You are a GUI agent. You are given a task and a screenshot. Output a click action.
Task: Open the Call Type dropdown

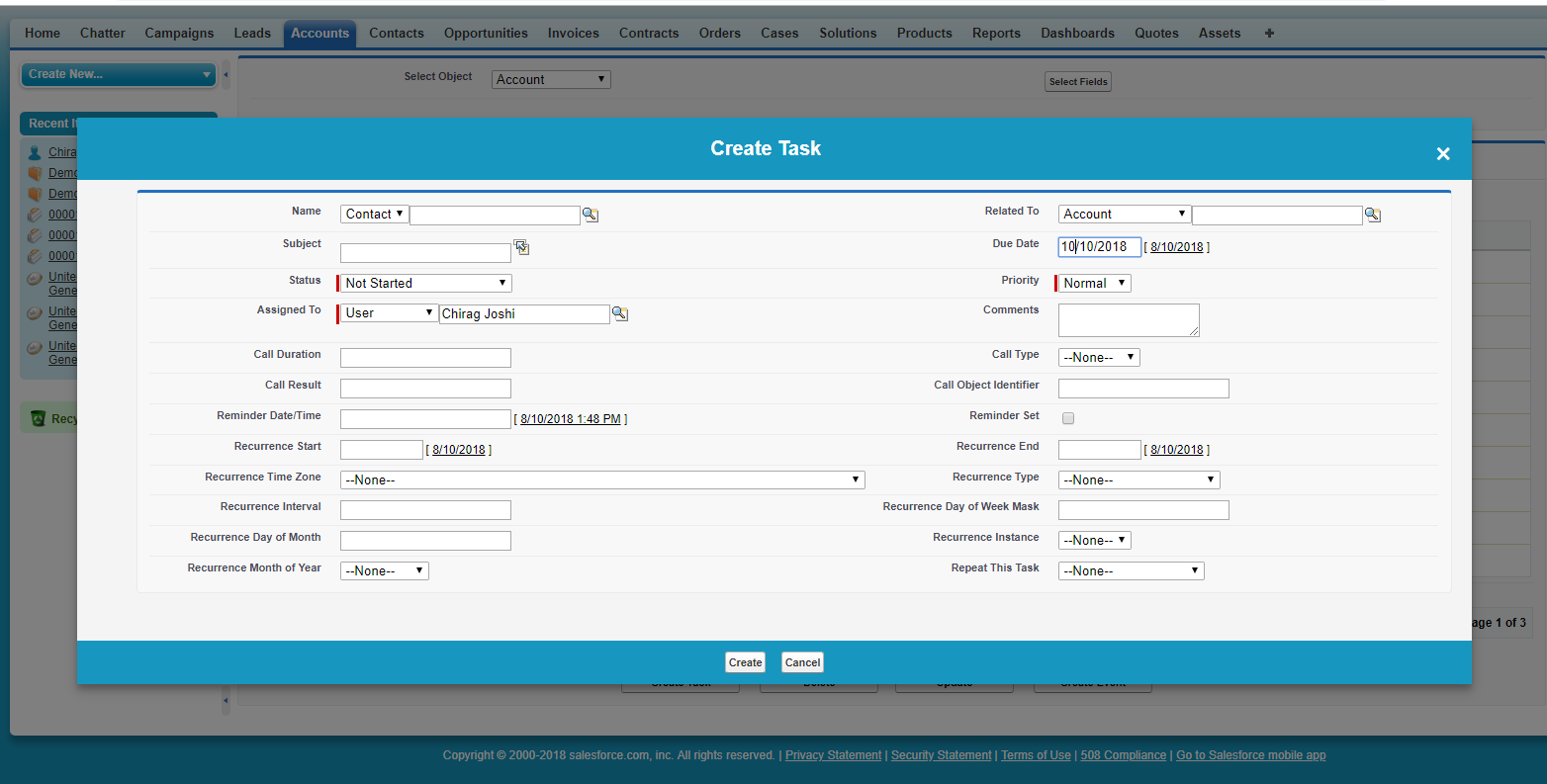[x=1098, y=357]
